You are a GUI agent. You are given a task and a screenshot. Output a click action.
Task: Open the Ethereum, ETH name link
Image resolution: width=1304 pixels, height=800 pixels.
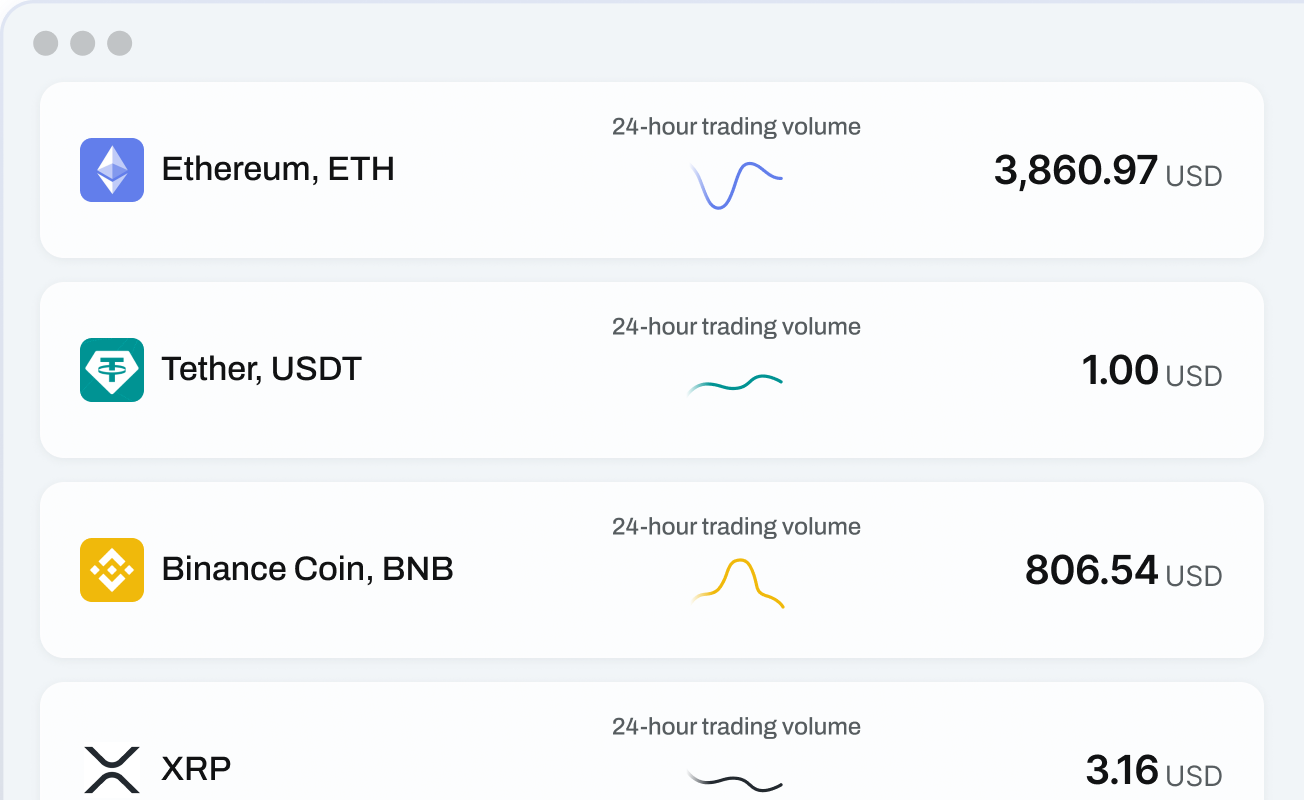point(278,169)
